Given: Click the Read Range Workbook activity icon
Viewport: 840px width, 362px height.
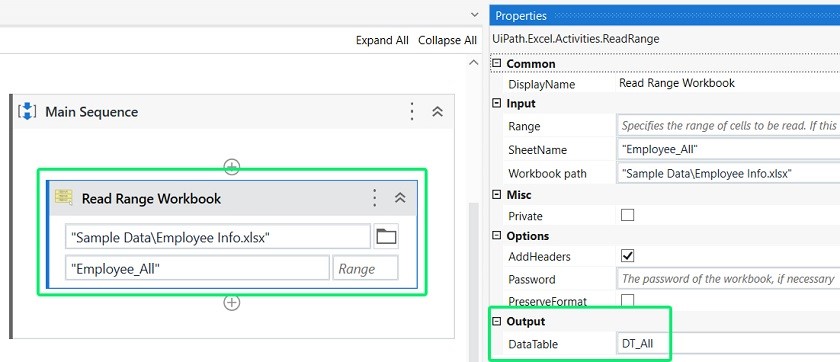Looking at the screenshot, I should (x=64, y=198).
